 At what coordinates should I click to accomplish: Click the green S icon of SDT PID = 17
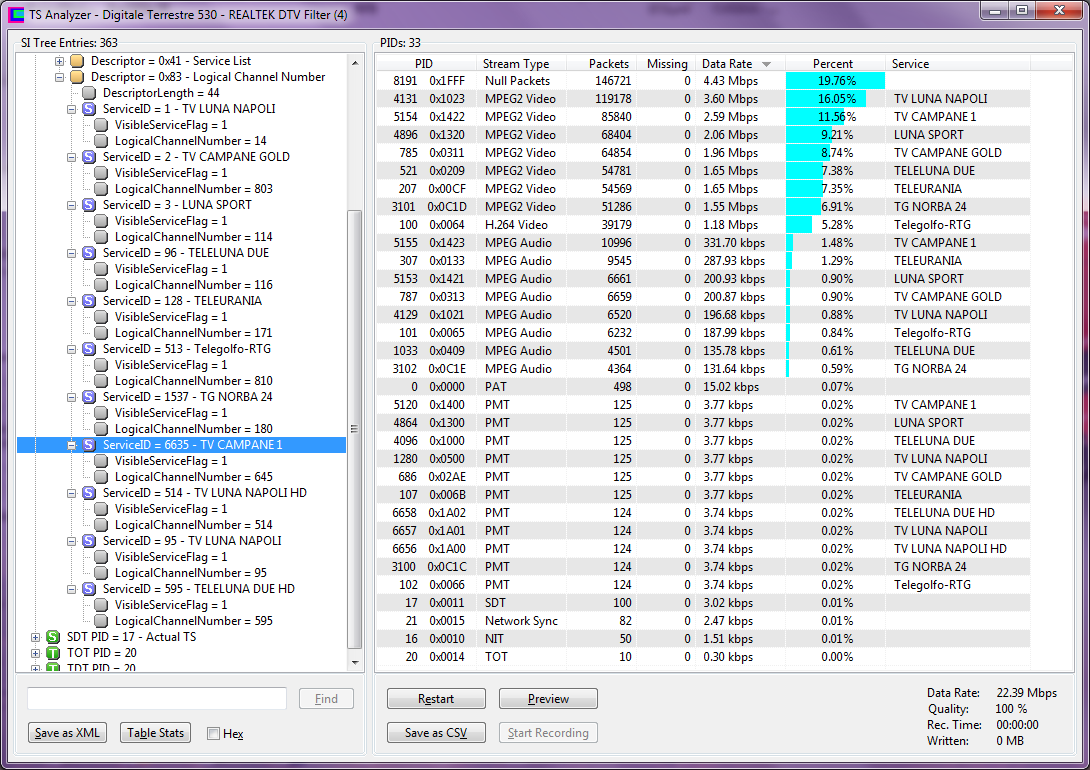[x=53, y=637]
